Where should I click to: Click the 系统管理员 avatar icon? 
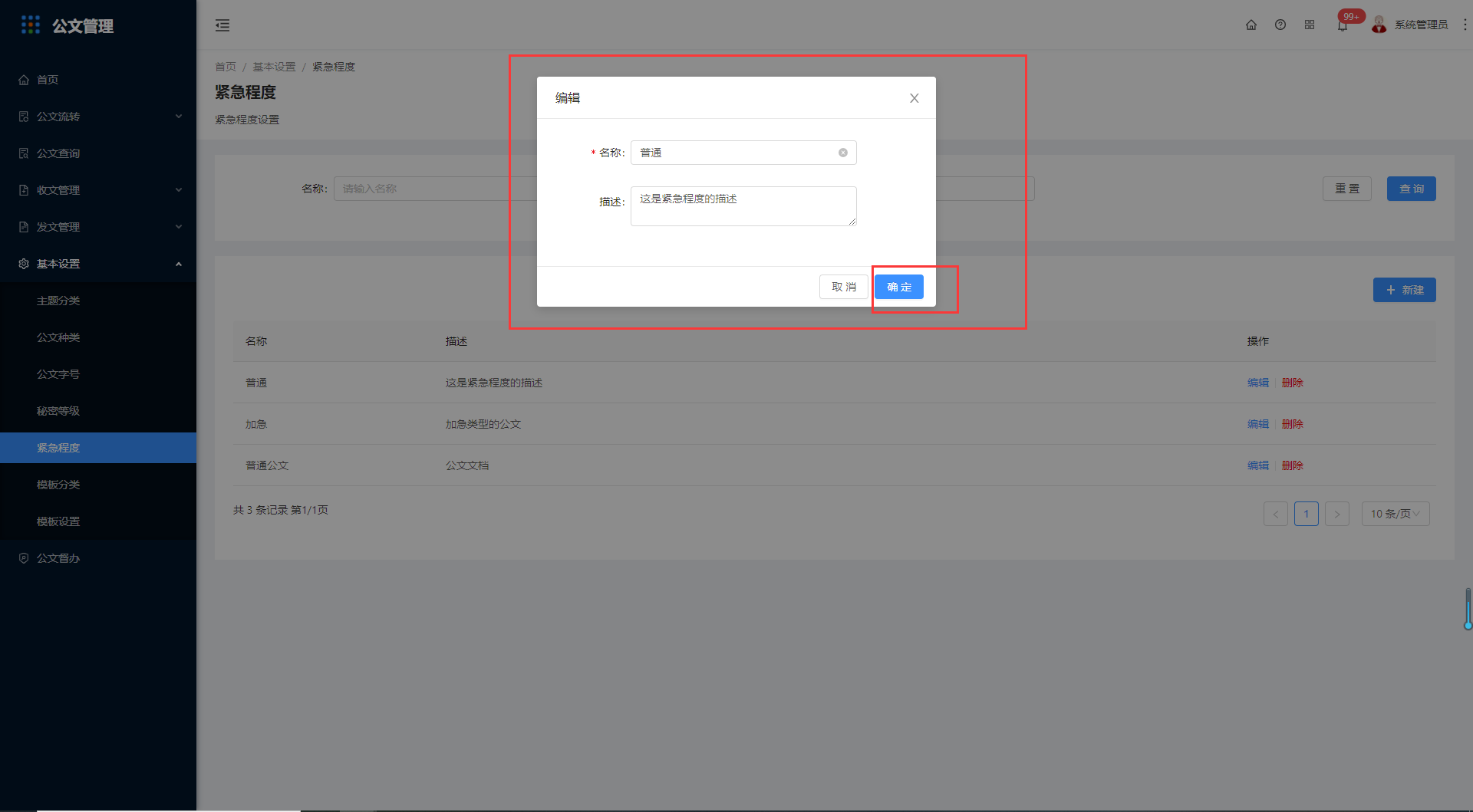coord(1379,25)
